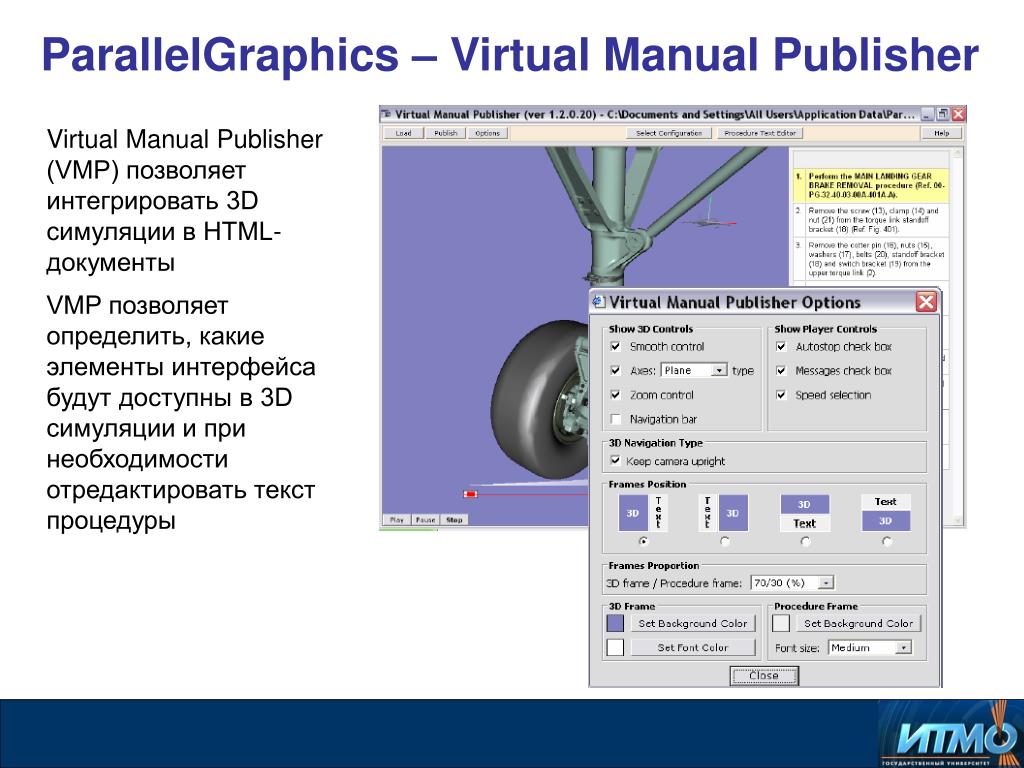Select Text-top 3D-bottom frame layout radio
This screenshot has width=1024, height=768.
(886, 541)
